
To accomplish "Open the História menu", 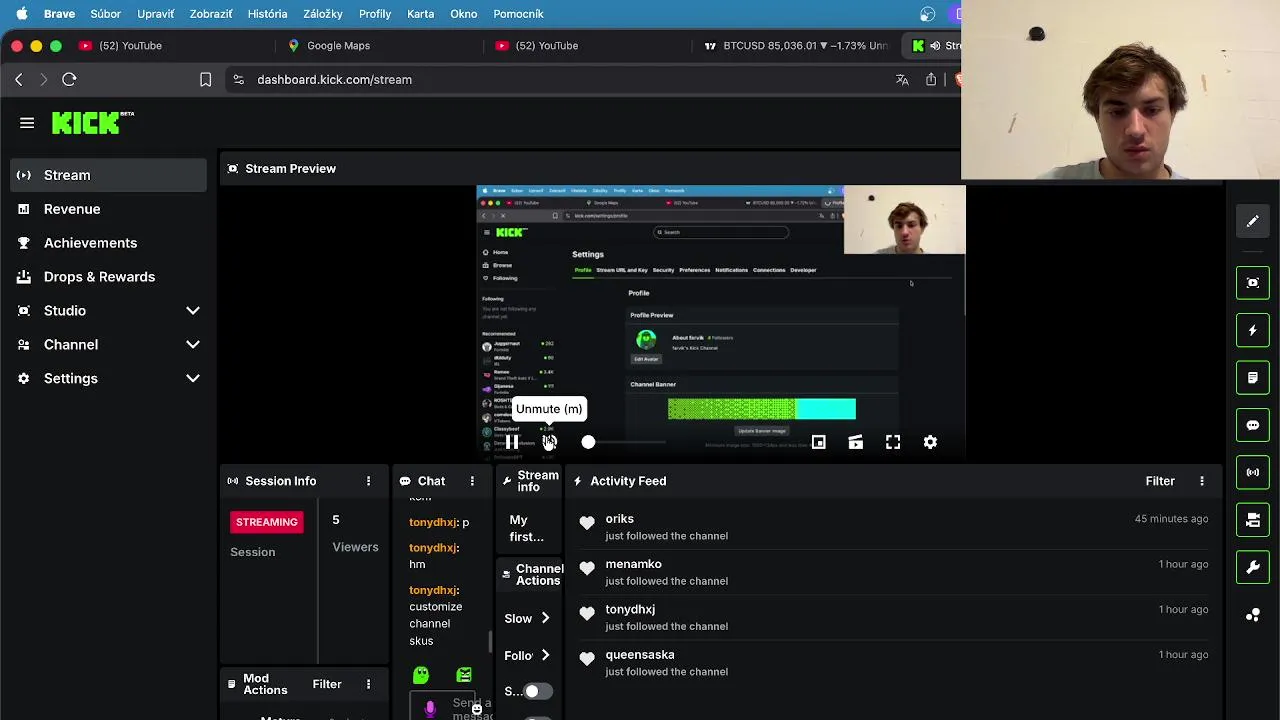I will click(267, 14).
